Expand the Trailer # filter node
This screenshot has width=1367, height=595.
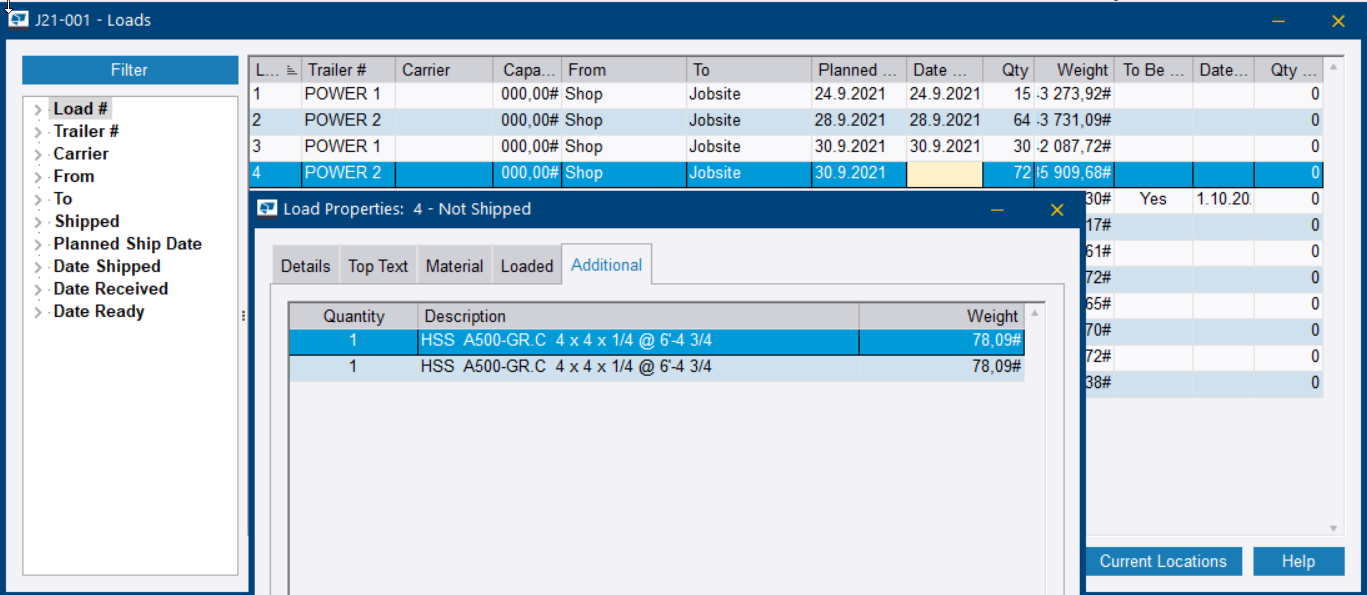click(38, 132)
